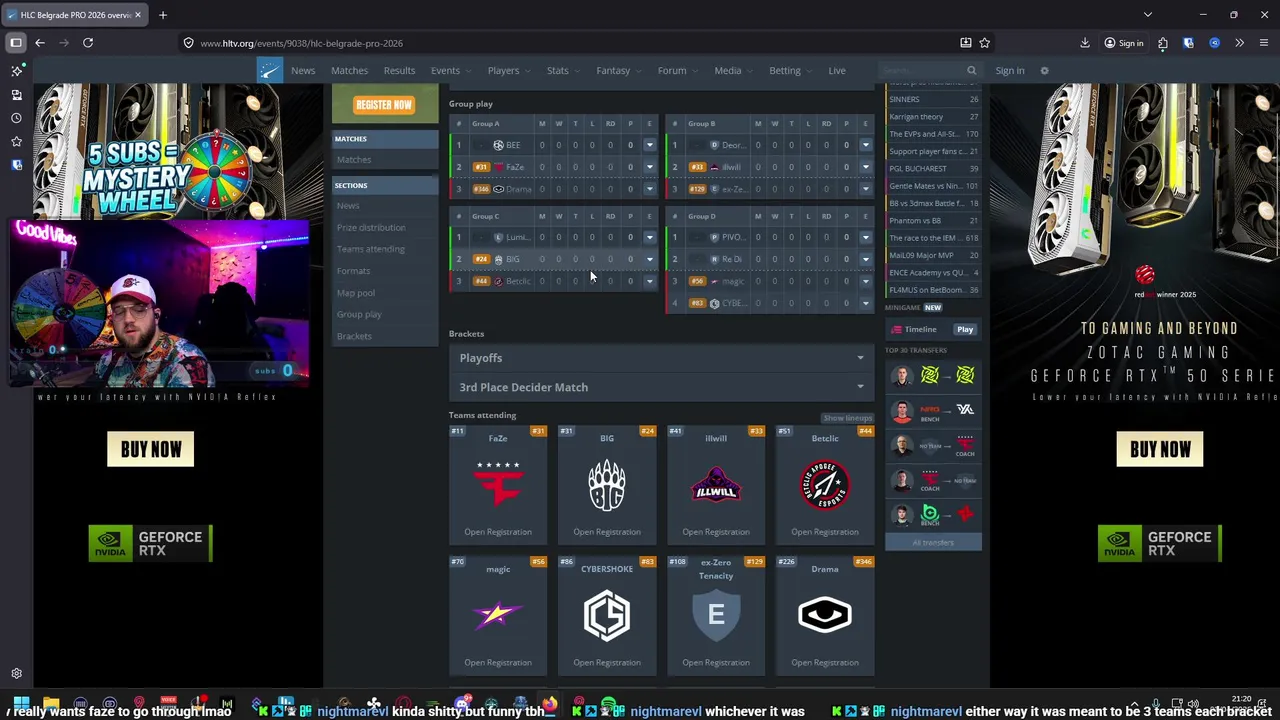Go to Map pool section link
Screen dimensions: 1280x720
click(x=356, y=293)
